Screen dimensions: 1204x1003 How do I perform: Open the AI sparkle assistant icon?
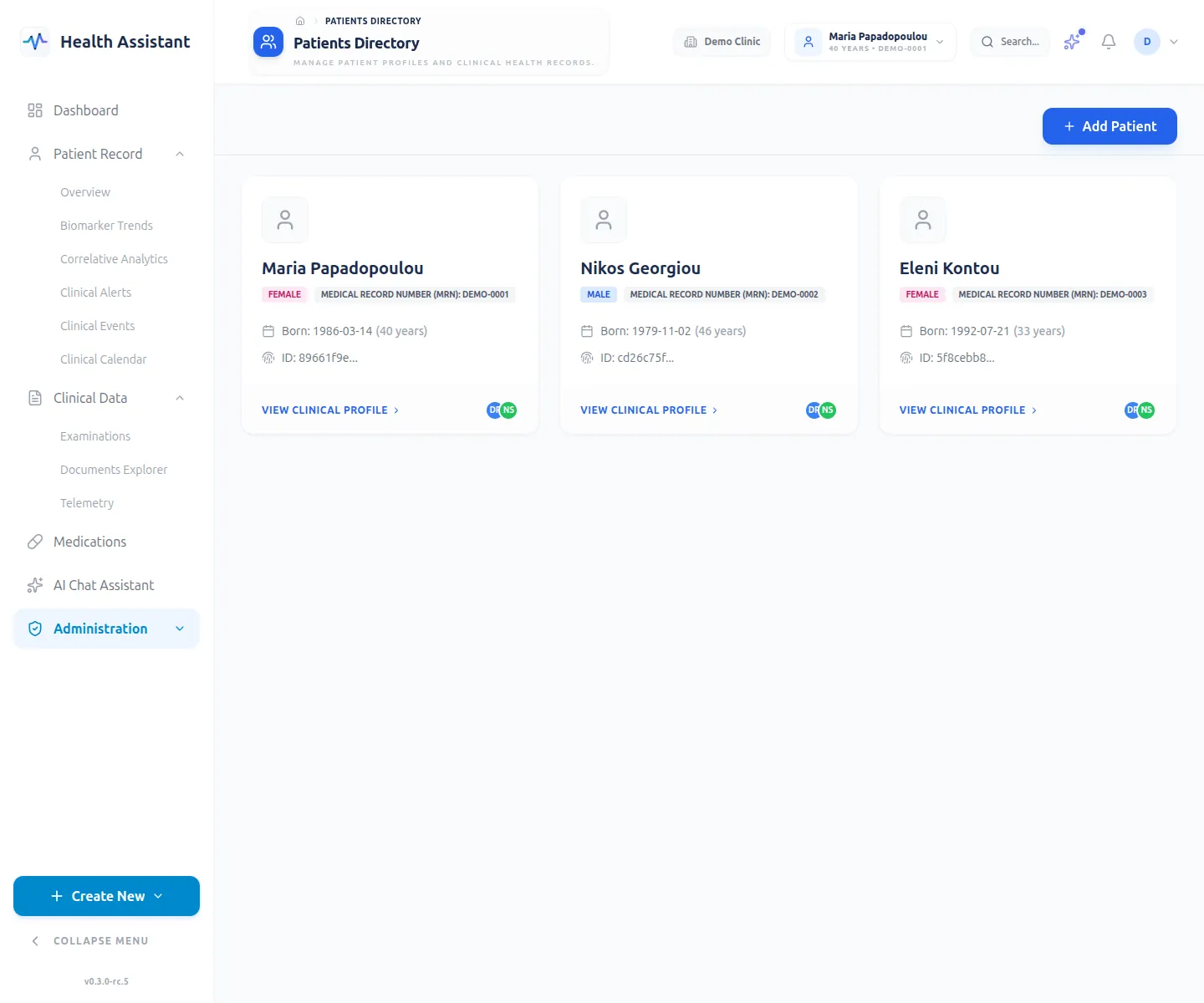point(1073,41)
